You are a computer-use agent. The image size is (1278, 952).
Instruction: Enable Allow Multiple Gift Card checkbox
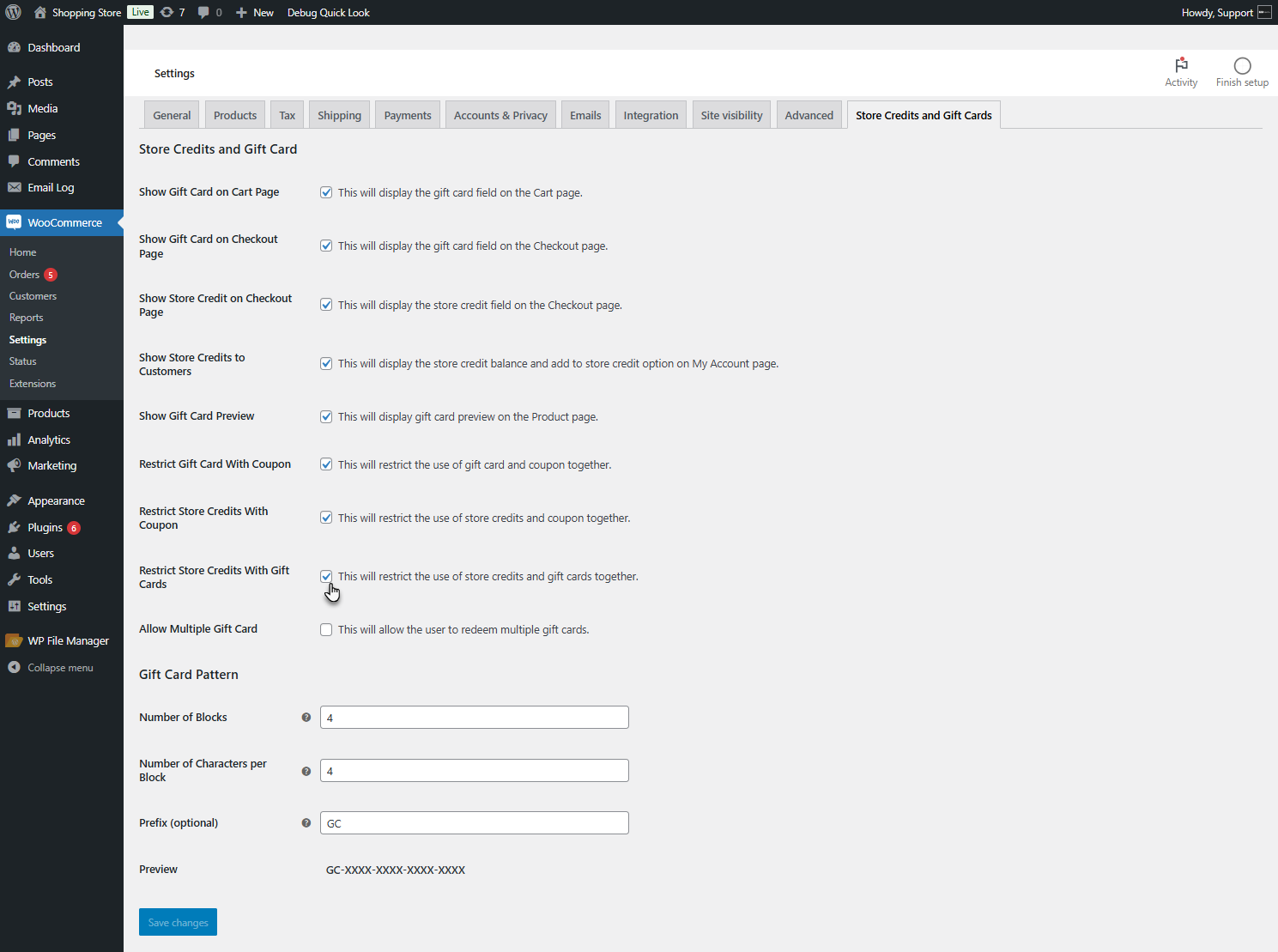point(326,629)
